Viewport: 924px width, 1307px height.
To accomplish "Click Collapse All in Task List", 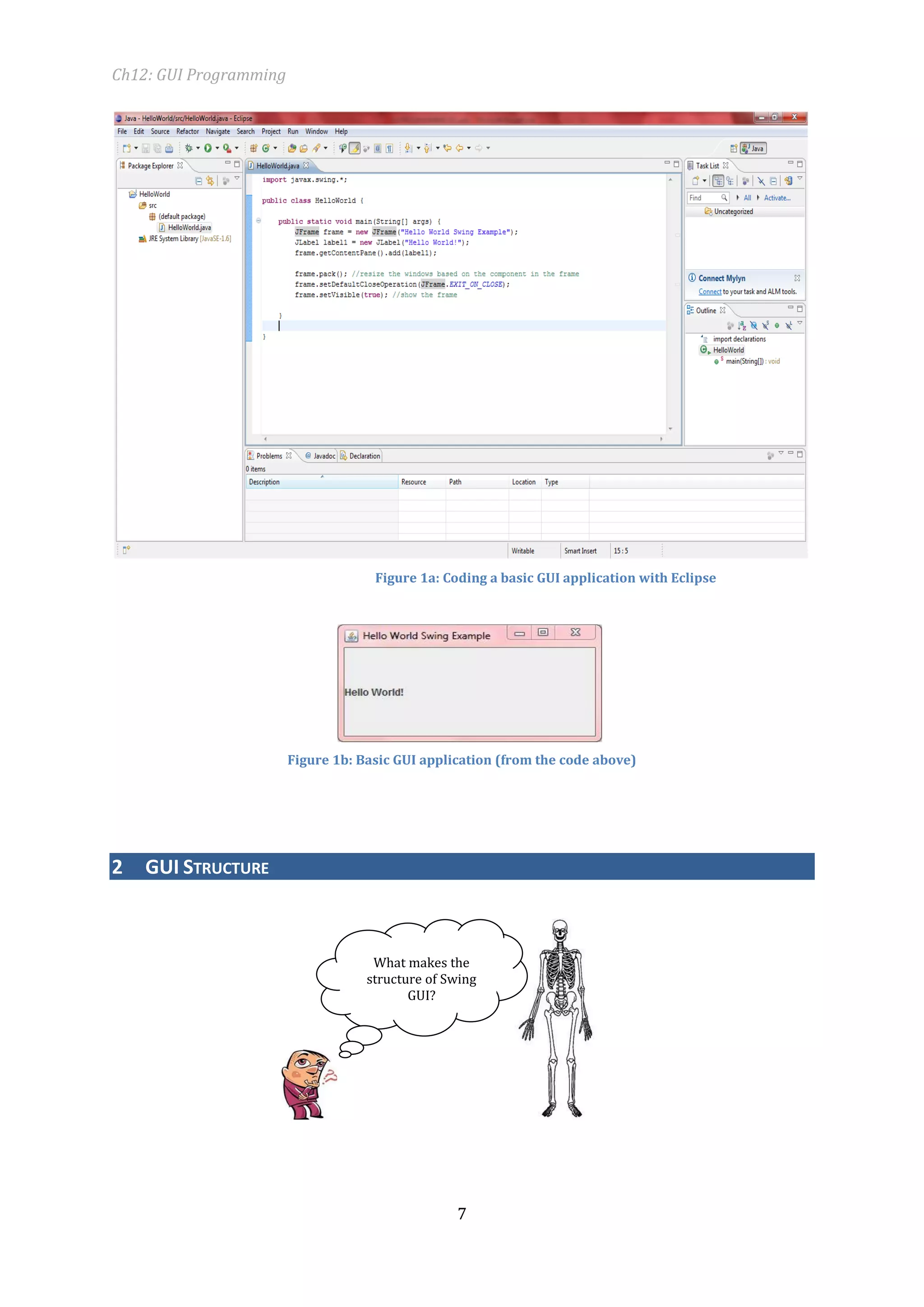I will click(773, 181).
